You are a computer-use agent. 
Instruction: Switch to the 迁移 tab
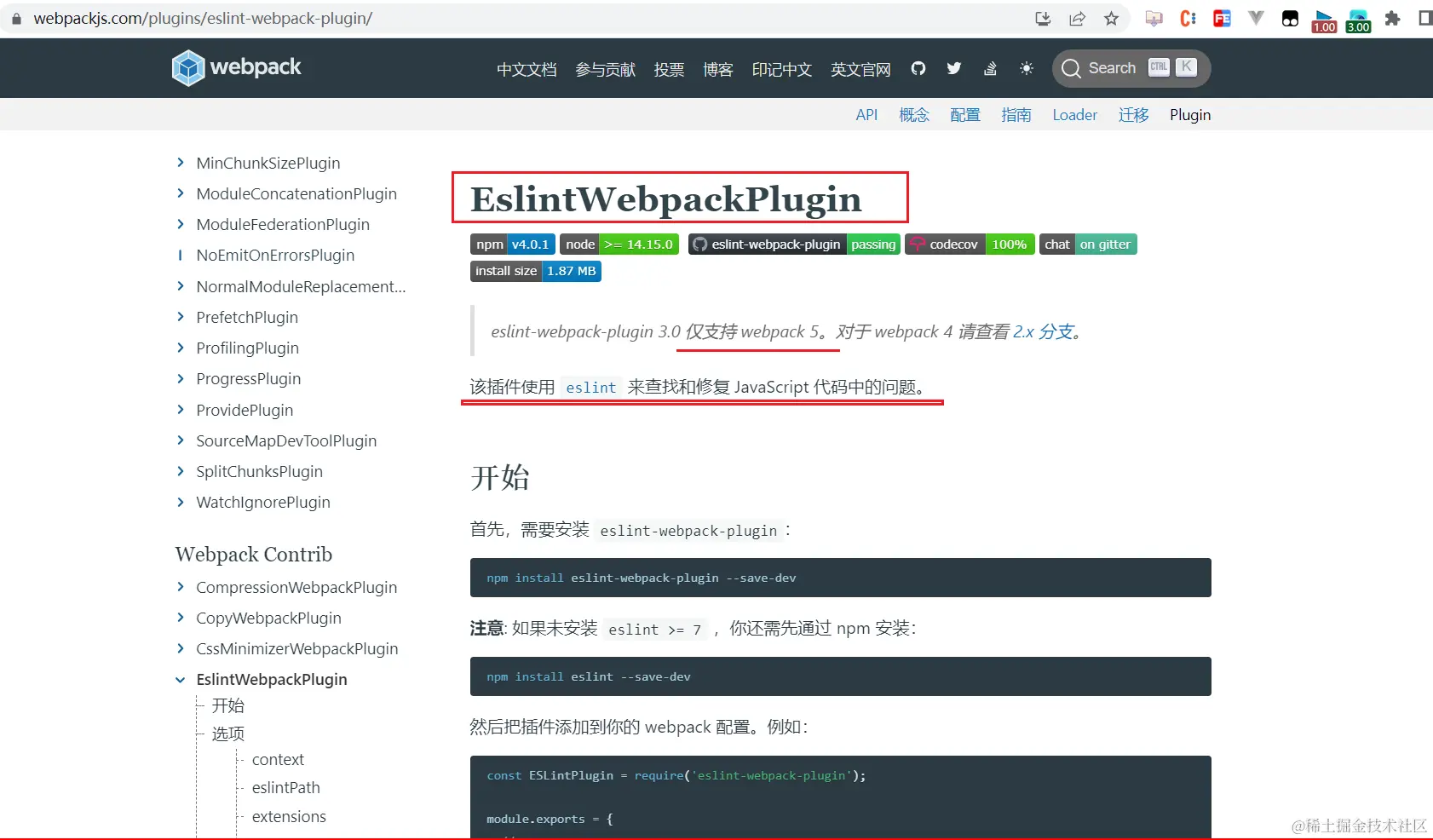pos(1133,115)
